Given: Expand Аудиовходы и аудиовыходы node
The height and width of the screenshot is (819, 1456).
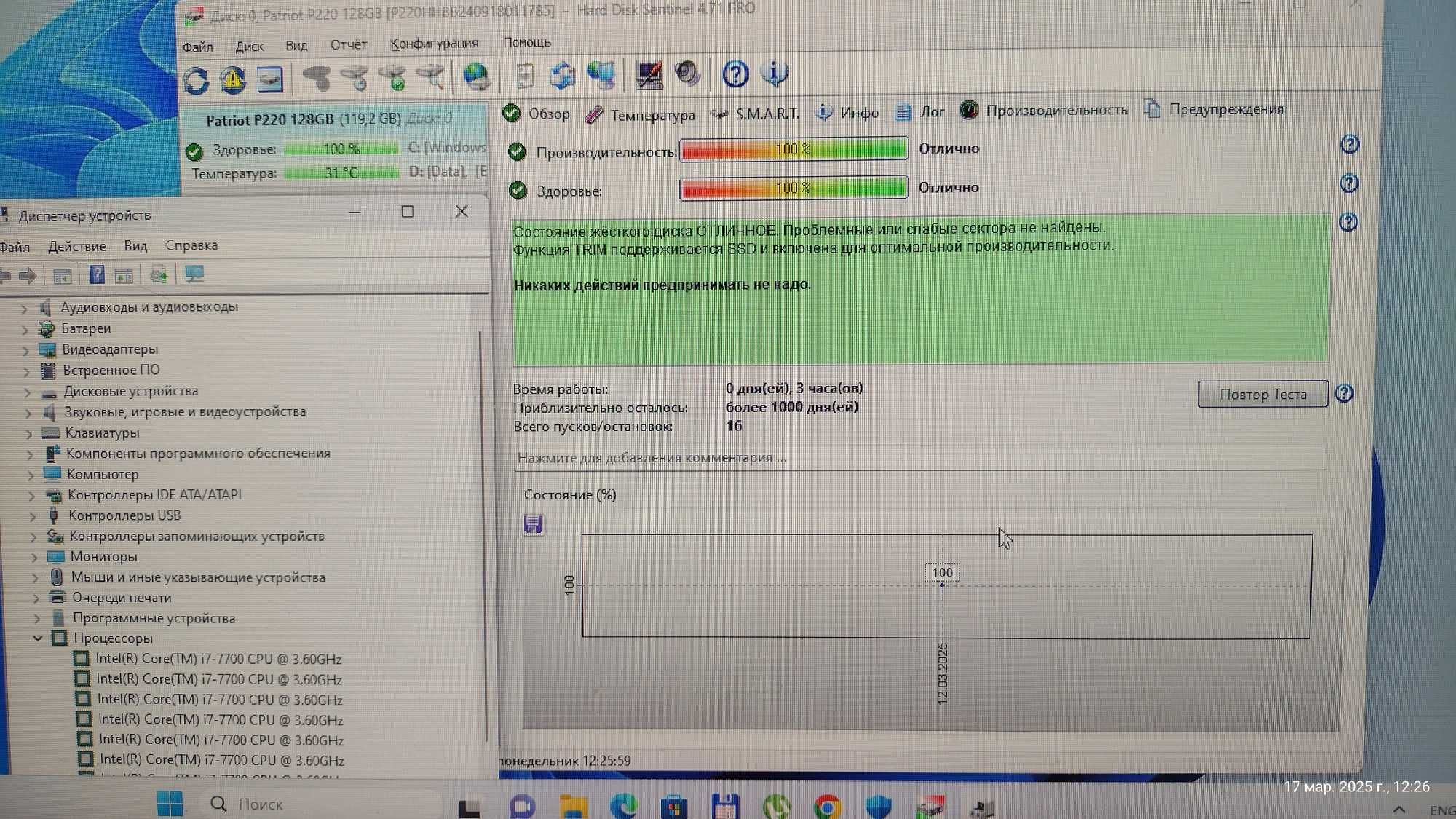Looking at the screenshot, I should pos(24,309).
